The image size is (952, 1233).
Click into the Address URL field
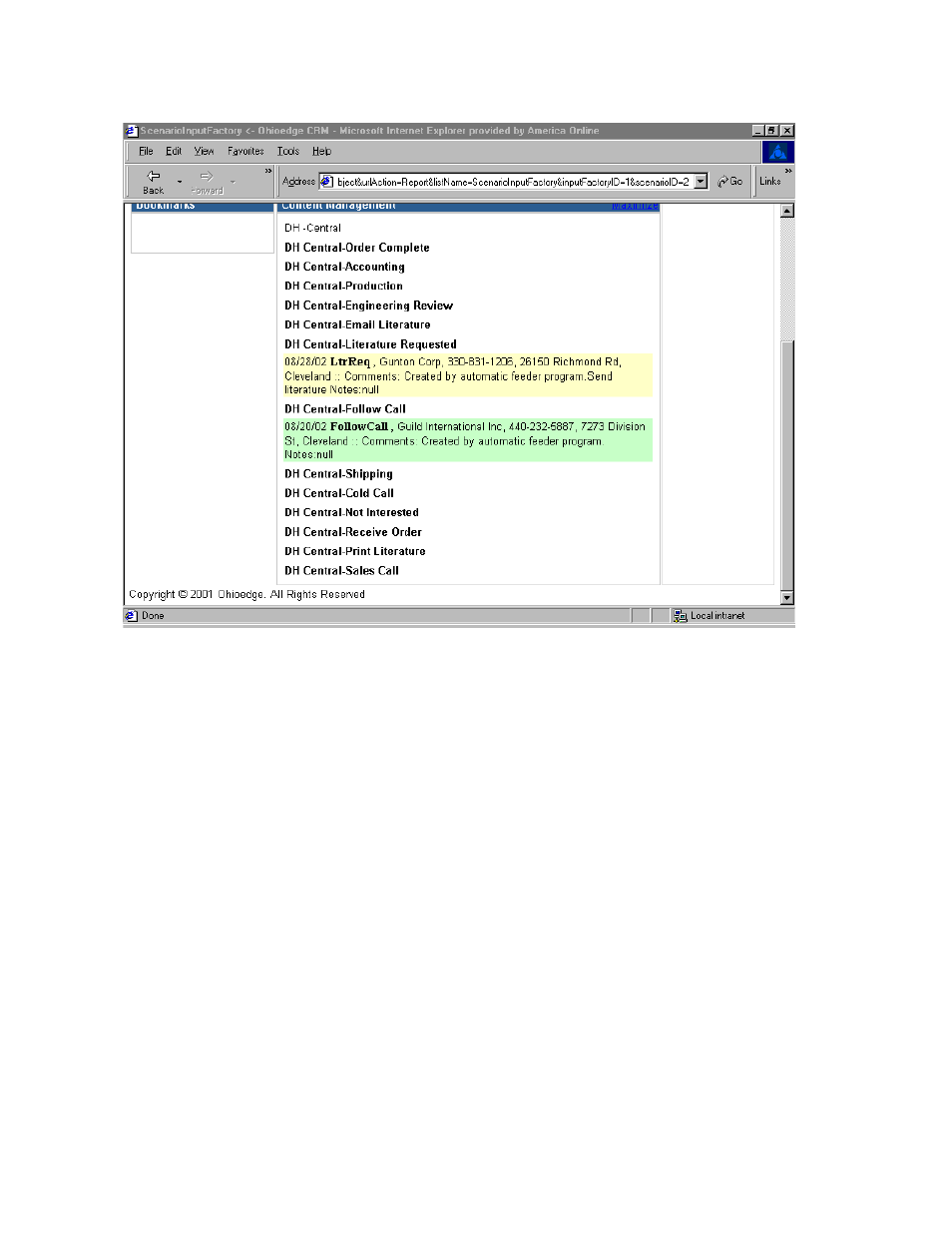pos(513,182)
